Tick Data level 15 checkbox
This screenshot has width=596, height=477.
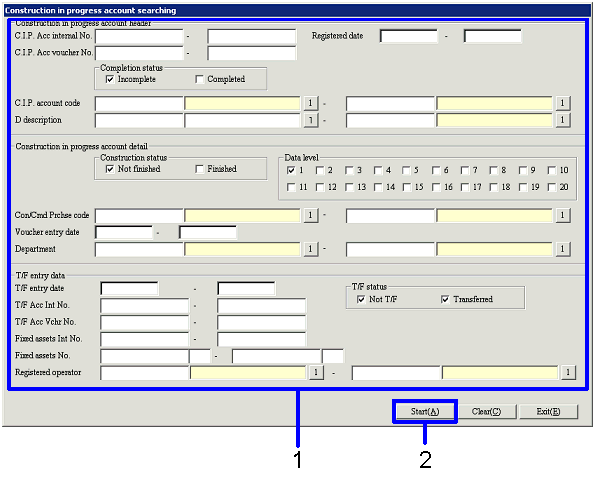pyautogui.click(x=407, y=187)
